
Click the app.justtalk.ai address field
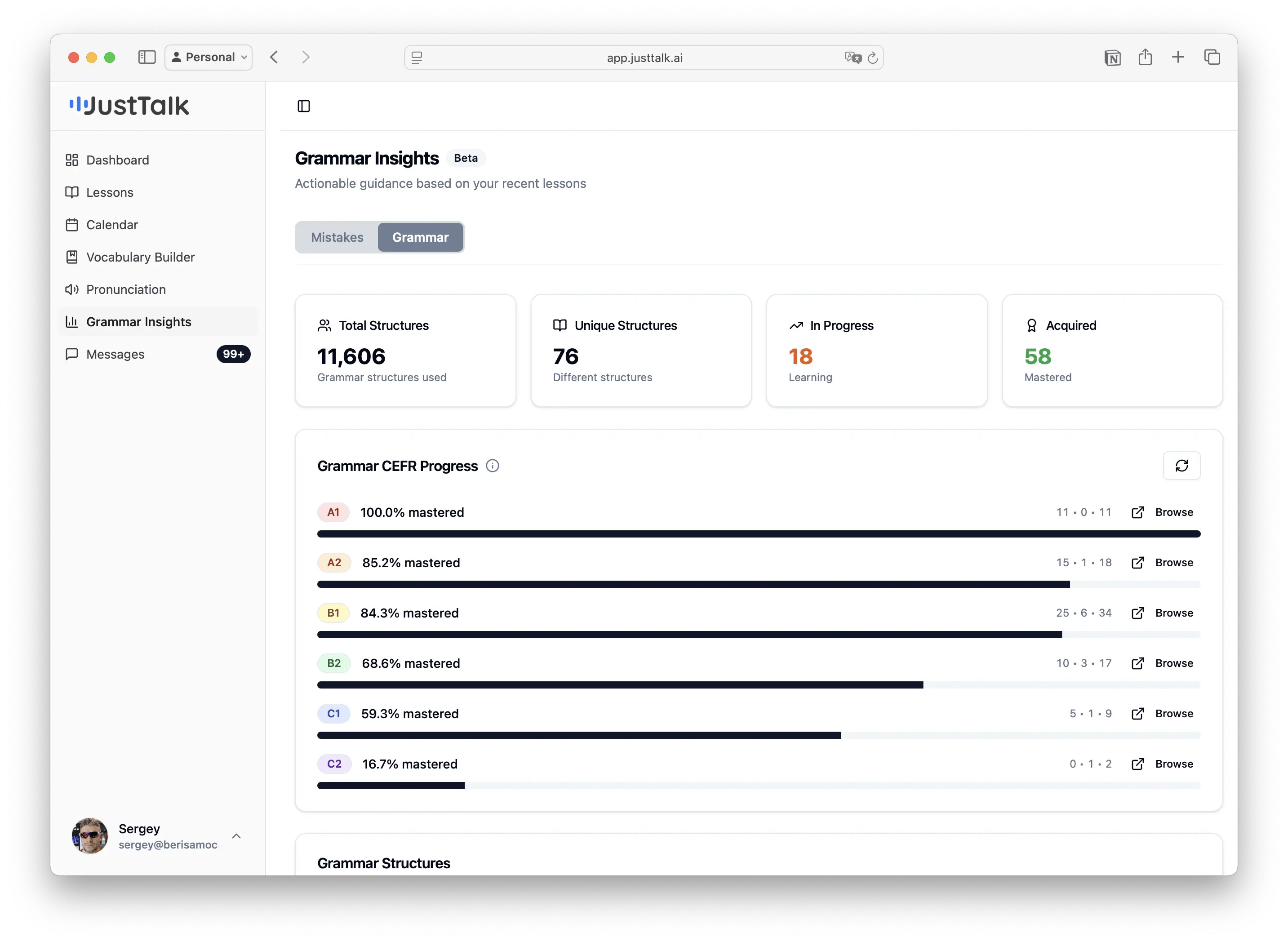[x=644, y=58]
